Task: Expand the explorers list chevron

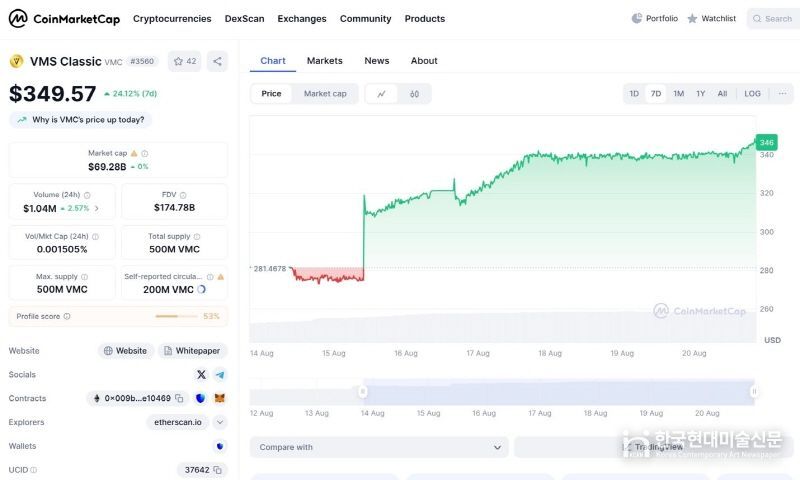Action: point(220,422)
